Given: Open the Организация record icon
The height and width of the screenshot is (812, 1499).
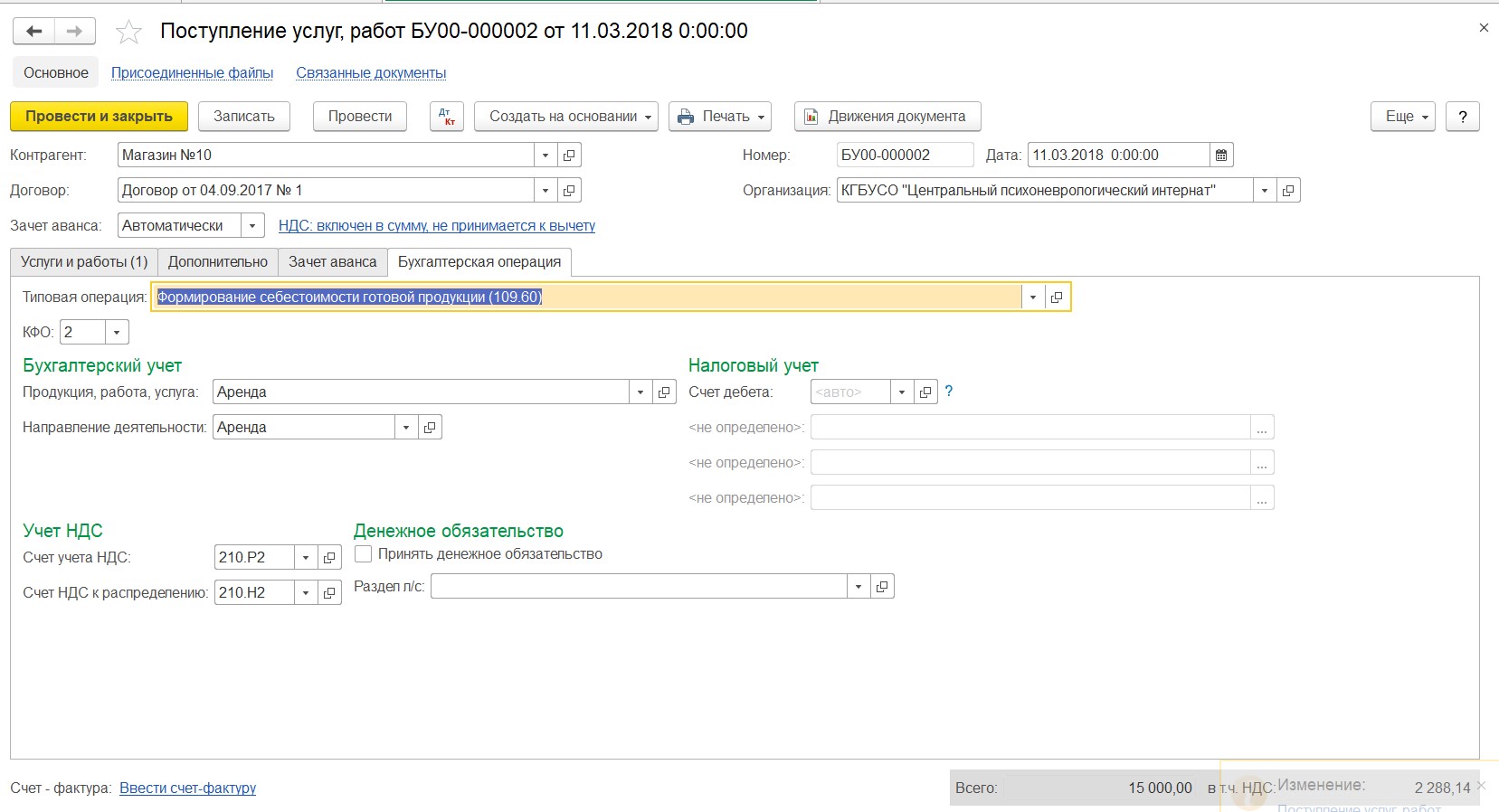Looking at the screenshot, I should click(x=1288, y=191).
